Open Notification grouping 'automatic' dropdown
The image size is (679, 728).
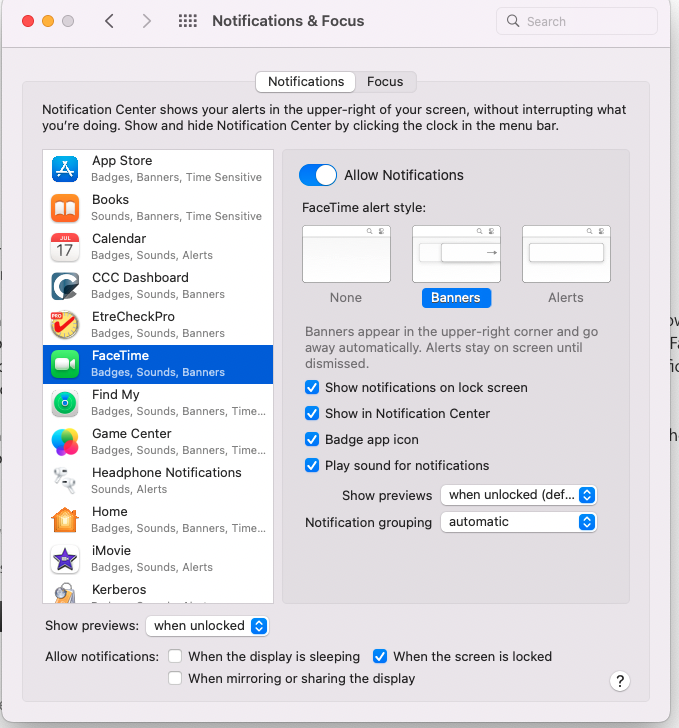(x=518, y=522)
